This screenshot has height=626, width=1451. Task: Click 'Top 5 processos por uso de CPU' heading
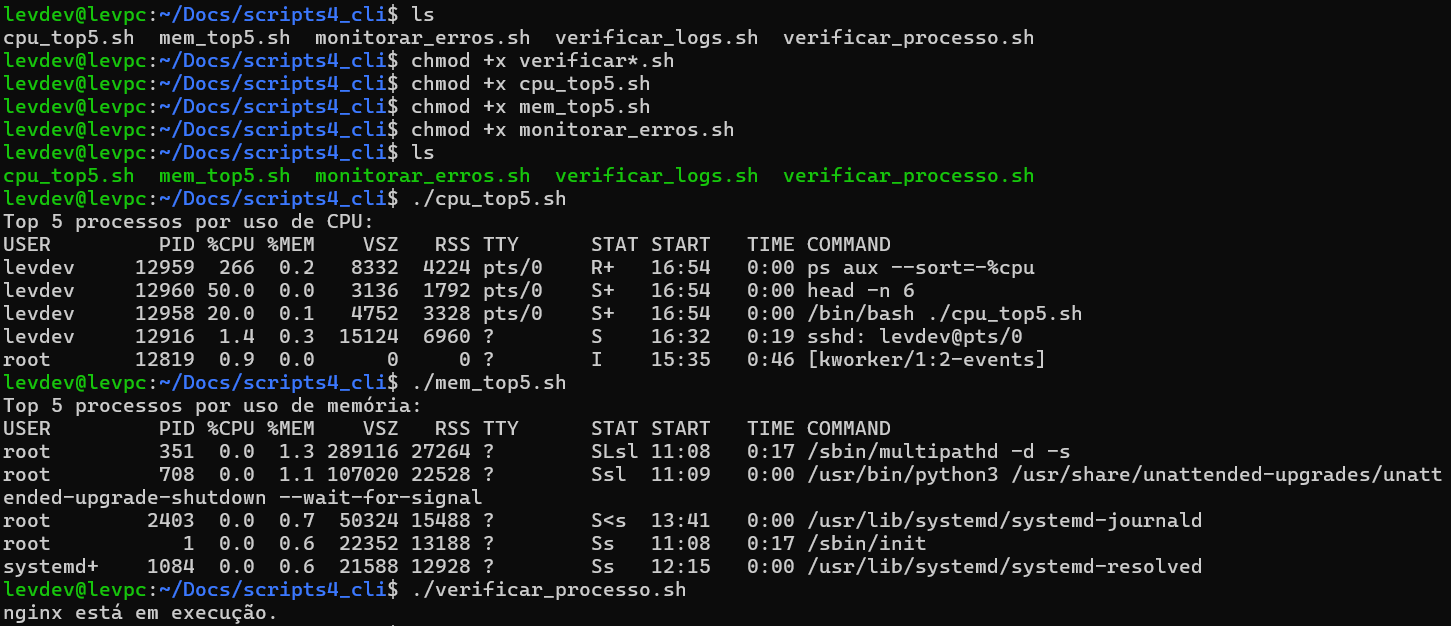pos(188,222)
